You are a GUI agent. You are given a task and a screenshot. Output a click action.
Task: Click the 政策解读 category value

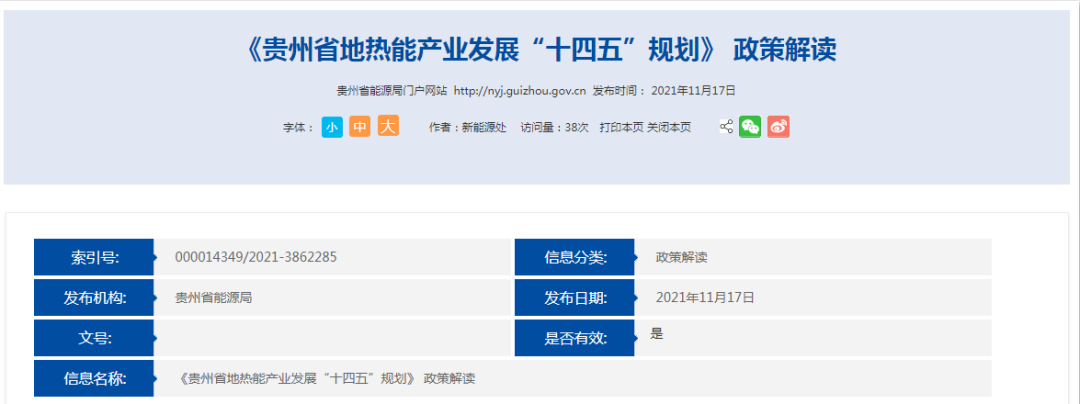click(681, 257)
